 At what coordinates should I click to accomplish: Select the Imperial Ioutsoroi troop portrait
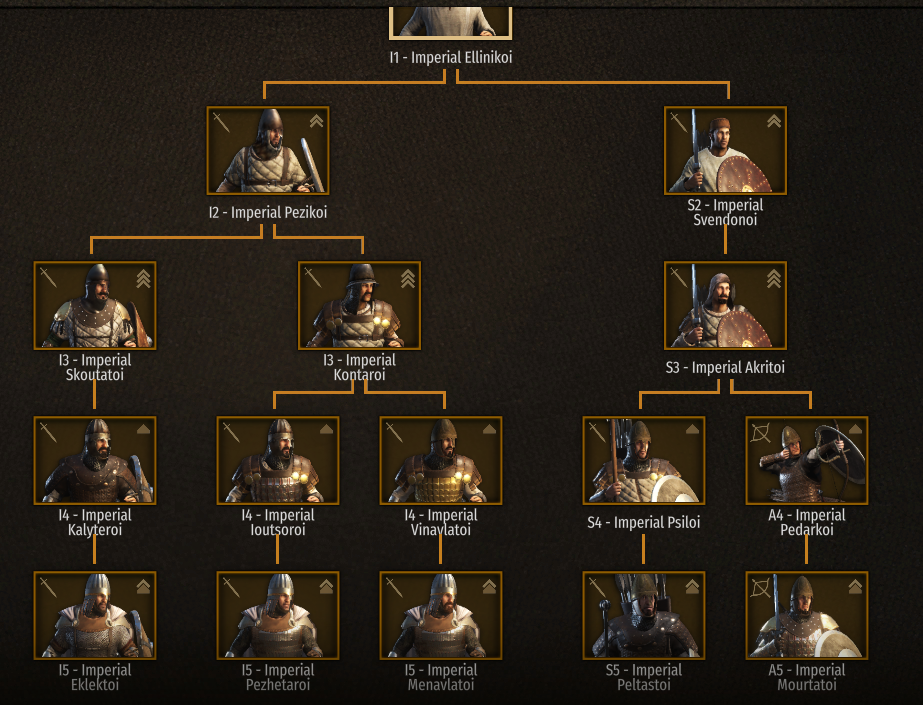coord(278,460)
